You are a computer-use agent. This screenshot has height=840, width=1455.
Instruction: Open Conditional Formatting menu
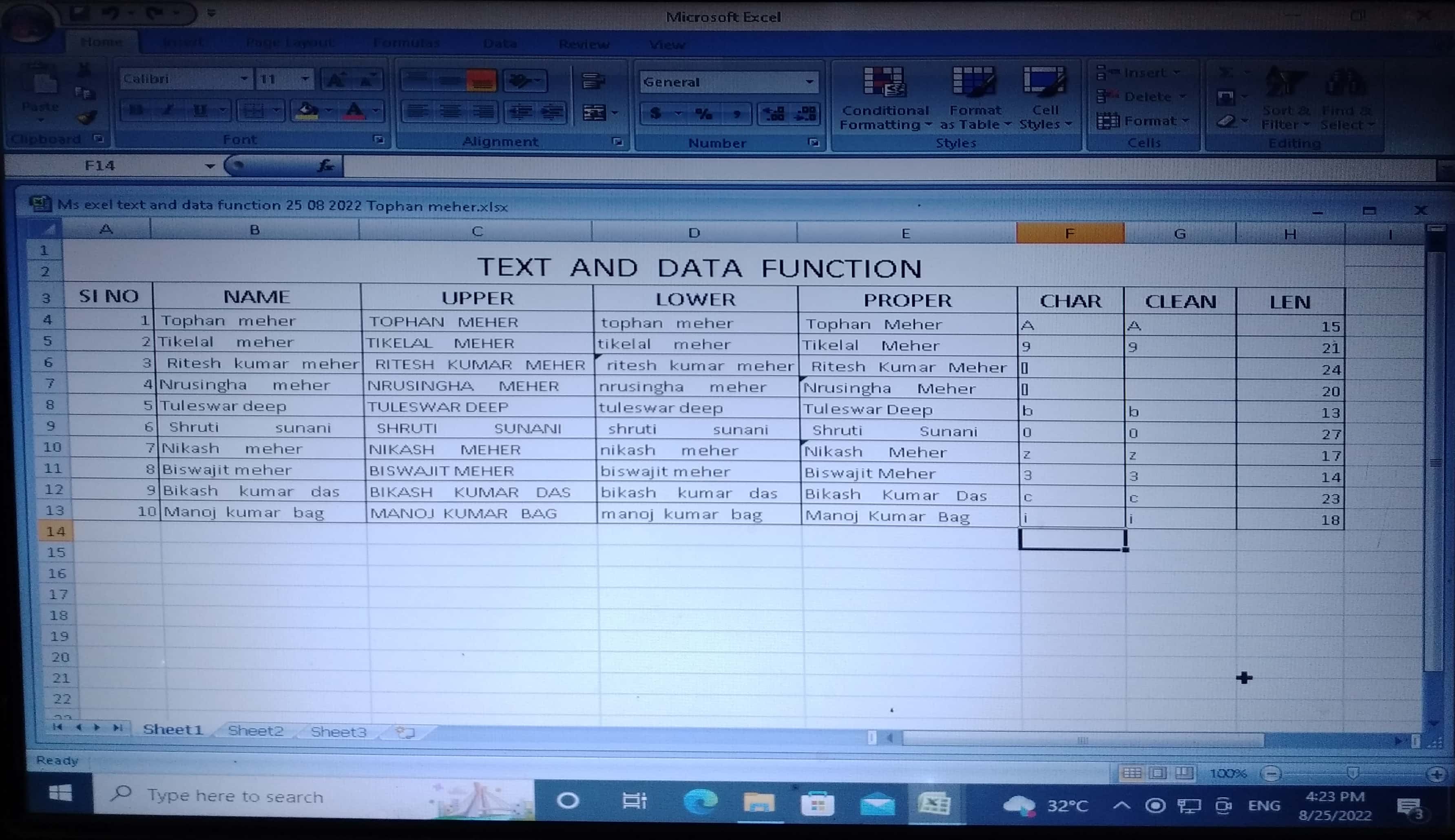click(x=884, y=99)
